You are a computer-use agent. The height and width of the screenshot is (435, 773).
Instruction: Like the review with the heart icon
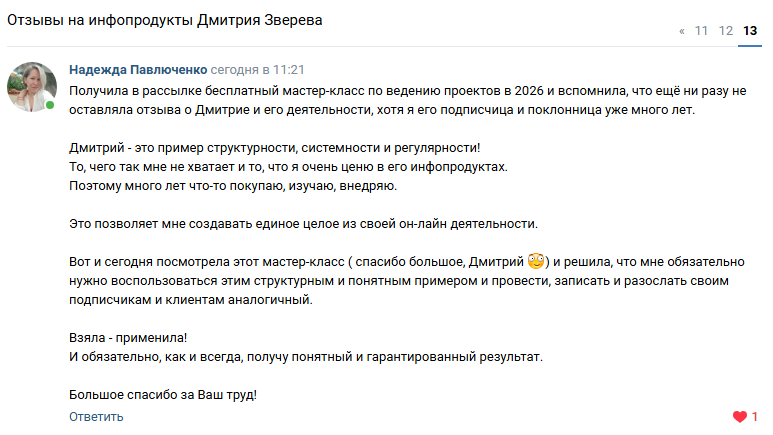click(740, 416)
